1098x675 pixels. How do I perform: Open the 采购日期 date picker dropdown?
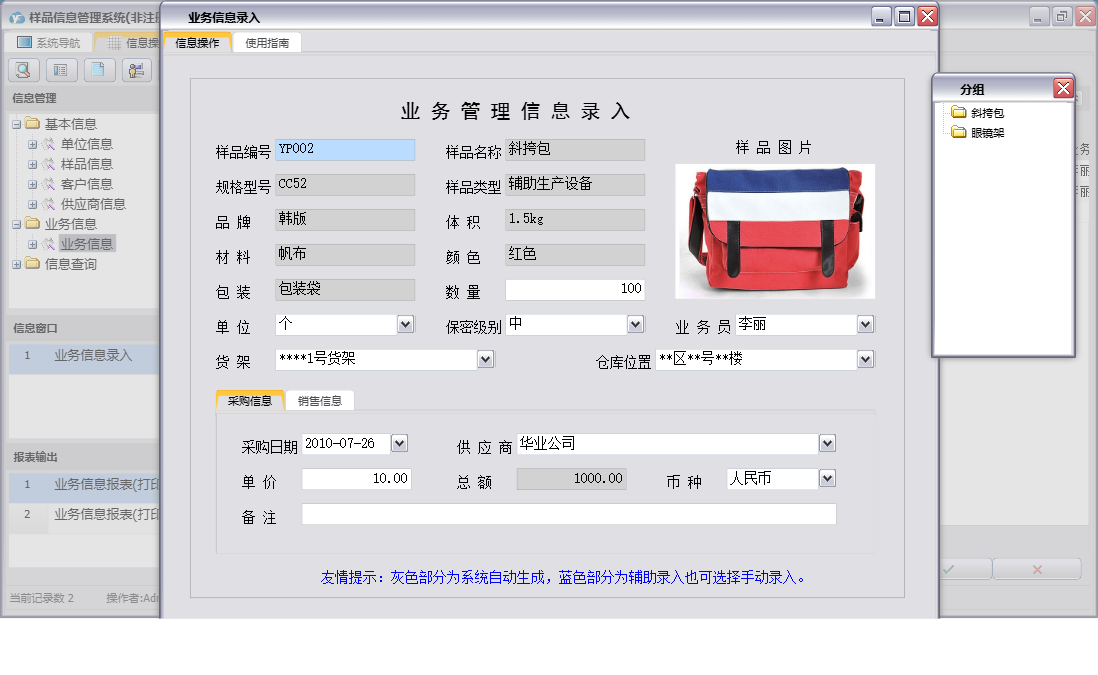coord(398,443)
